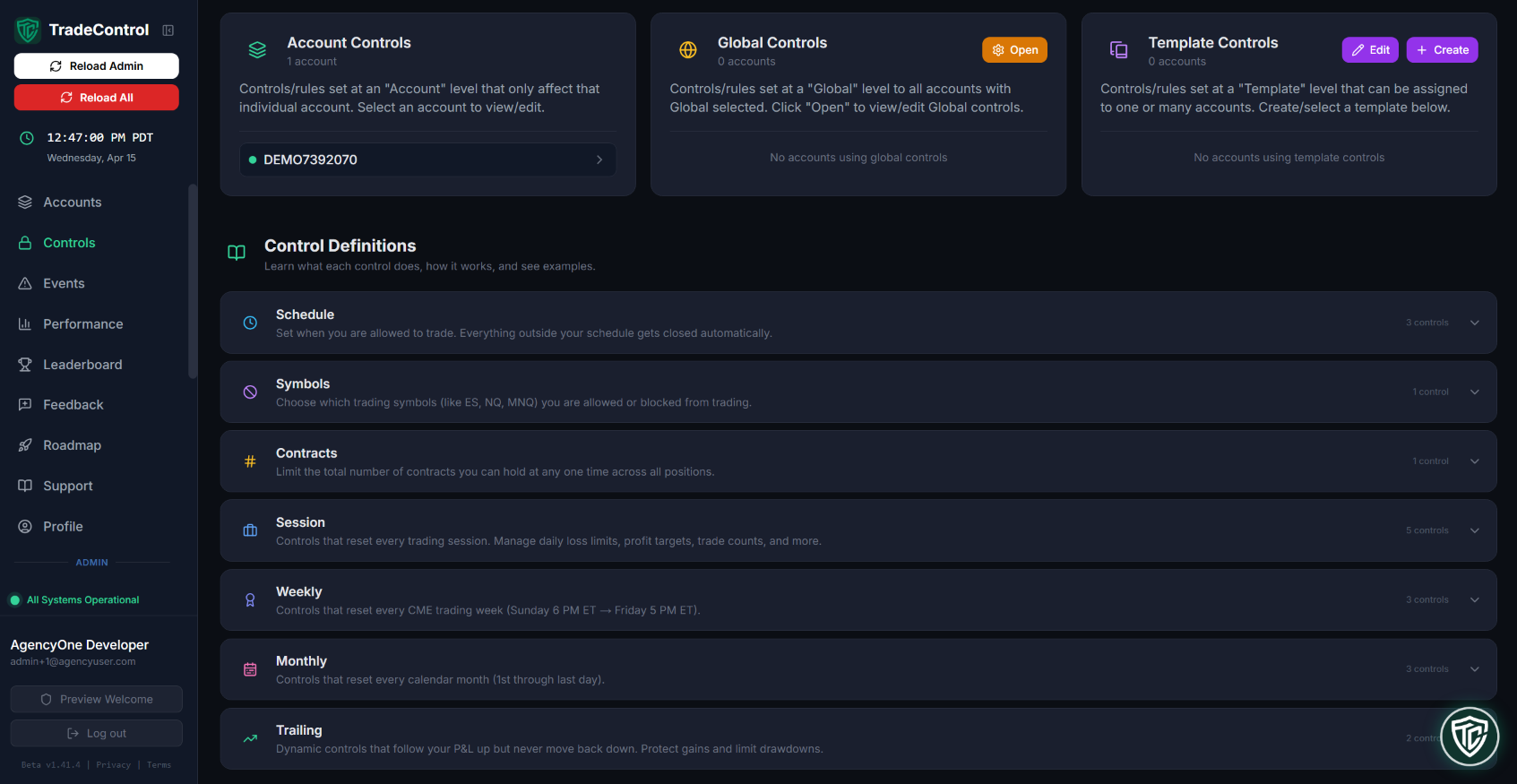Image resolution: width=1517 pixels, height=784 pixels.
Task: Open the Roadmap page
Action: click(94, 445)
